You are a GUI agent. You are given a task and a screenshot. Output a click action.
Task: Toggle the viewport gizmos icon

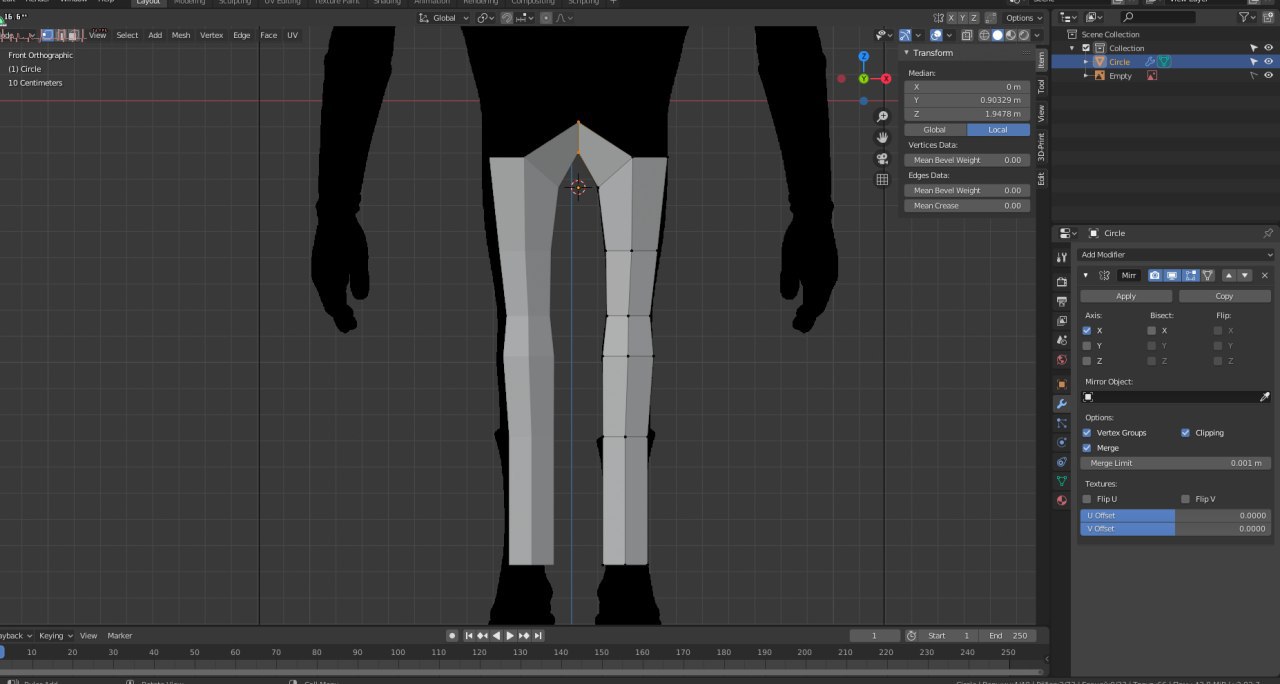coord(905,35)
